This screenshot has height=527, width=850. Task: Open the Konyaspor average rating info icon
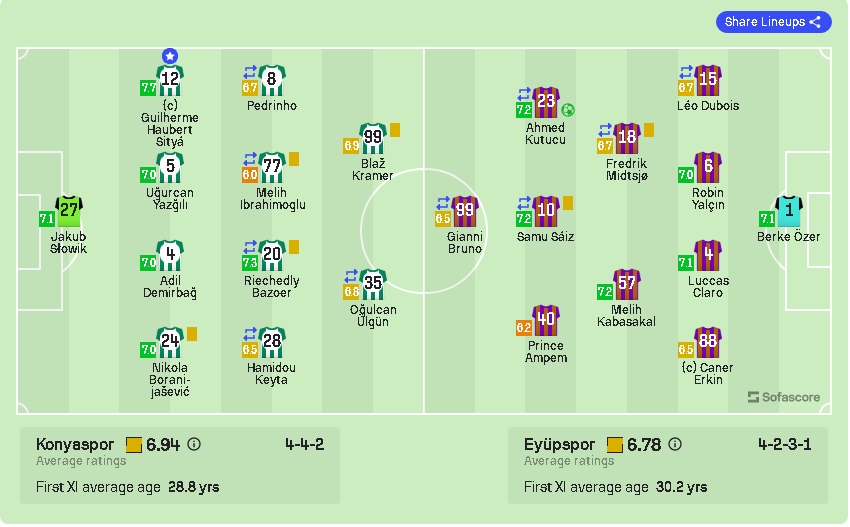point(194,444)
